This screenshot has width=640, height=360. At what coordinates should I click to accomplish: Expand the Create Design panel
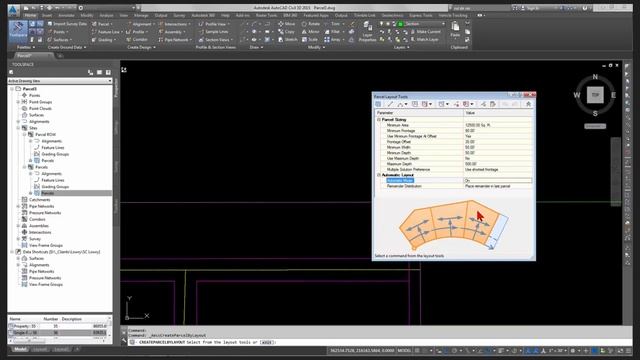tap(141, 47)
